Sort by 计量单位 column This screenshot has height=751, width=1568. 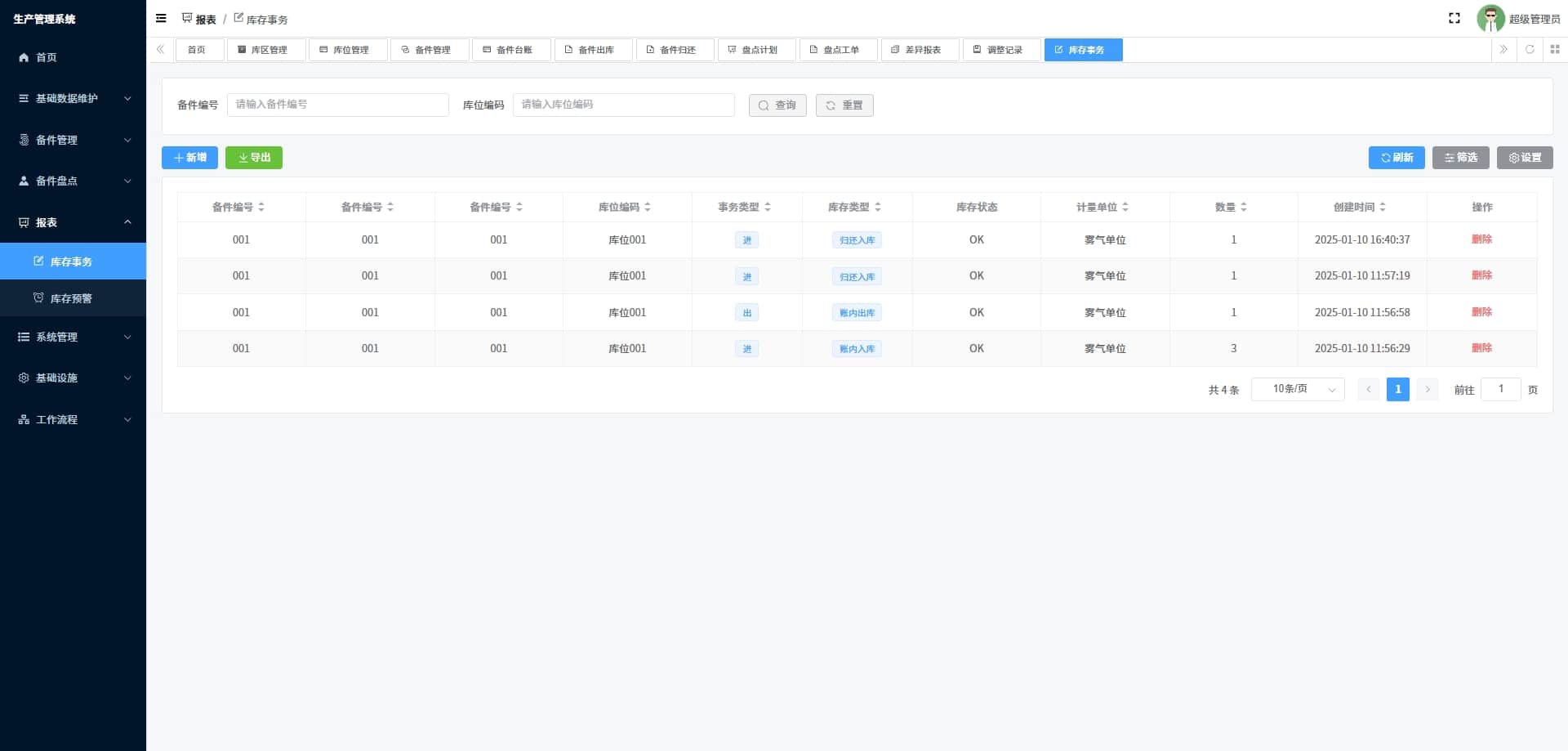[x=1125, y=207]
